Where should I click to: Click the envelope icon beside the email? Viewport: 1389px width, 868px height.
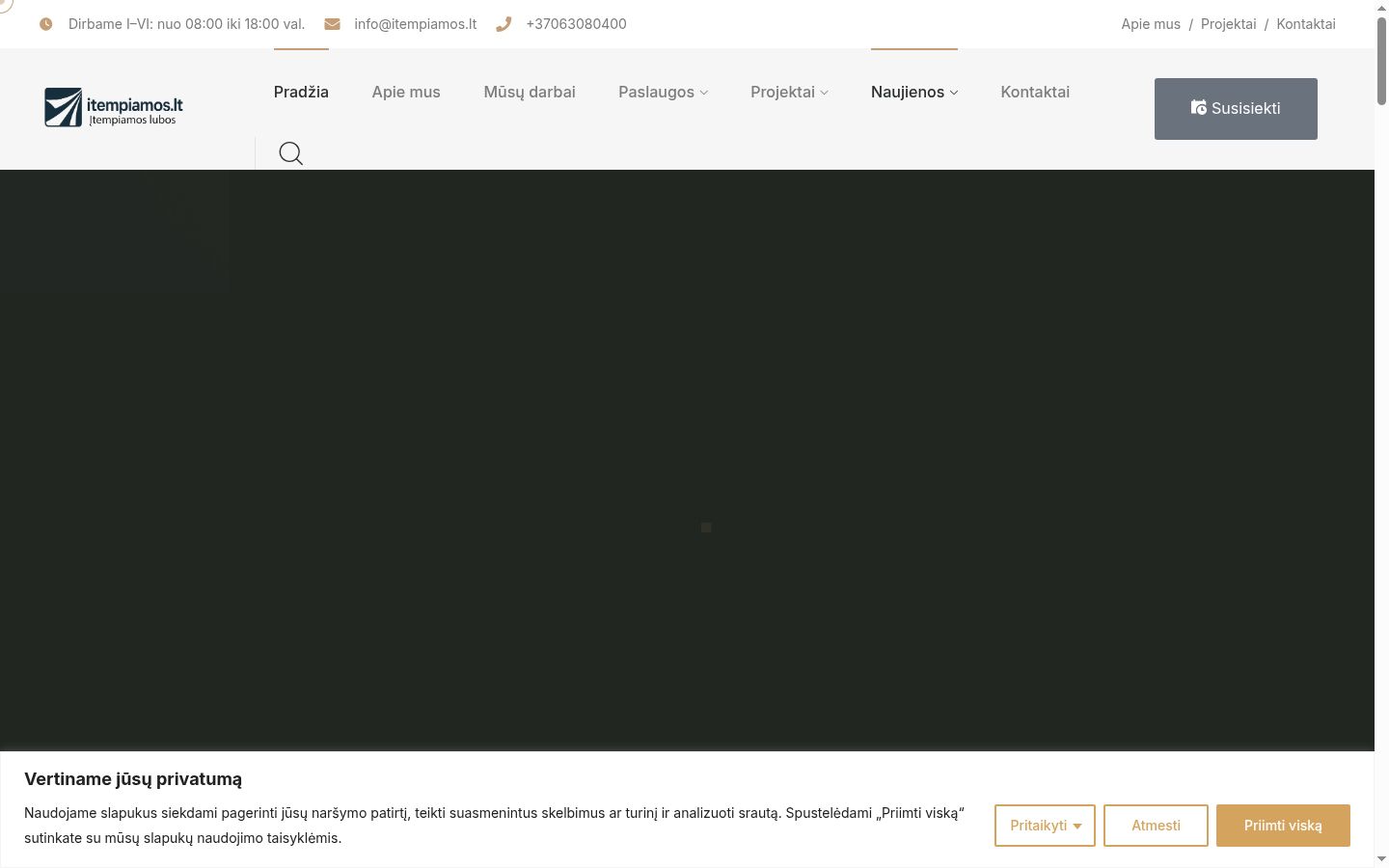[332, 24]
